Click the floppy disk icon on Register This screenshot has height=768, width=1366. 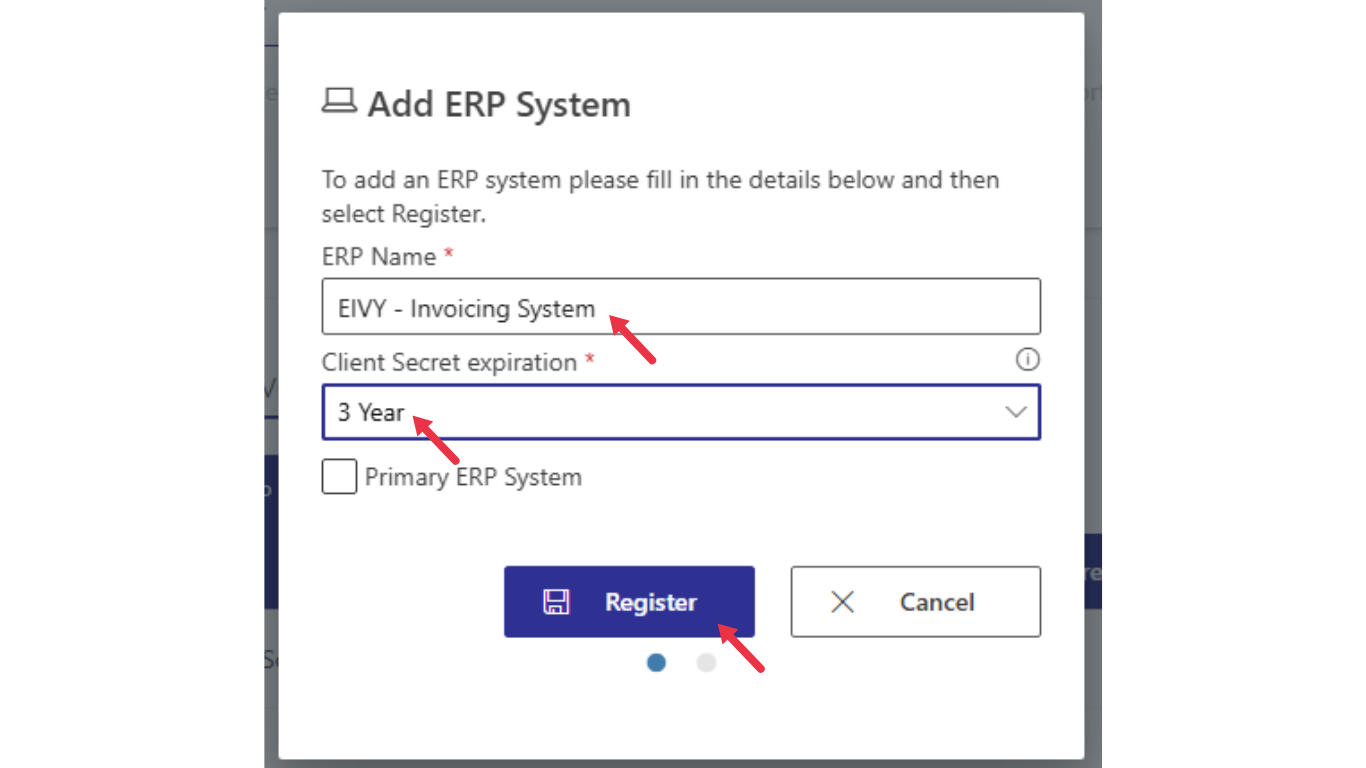point(556,601)
